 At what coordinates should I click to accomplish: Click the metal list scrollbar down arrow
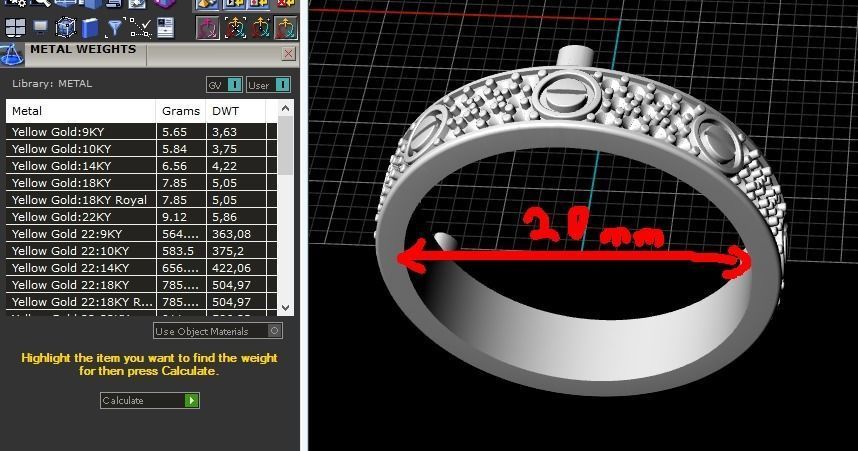click(285, 308)
